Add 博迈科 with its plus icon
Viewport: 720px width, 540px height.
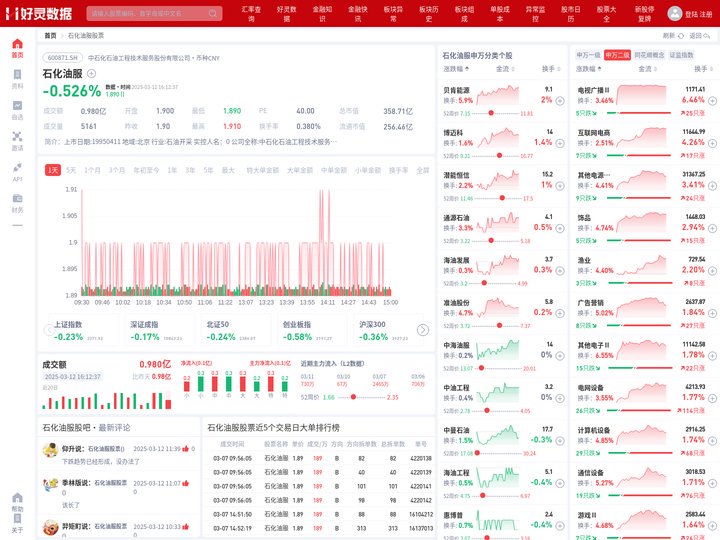click(560, 143)
